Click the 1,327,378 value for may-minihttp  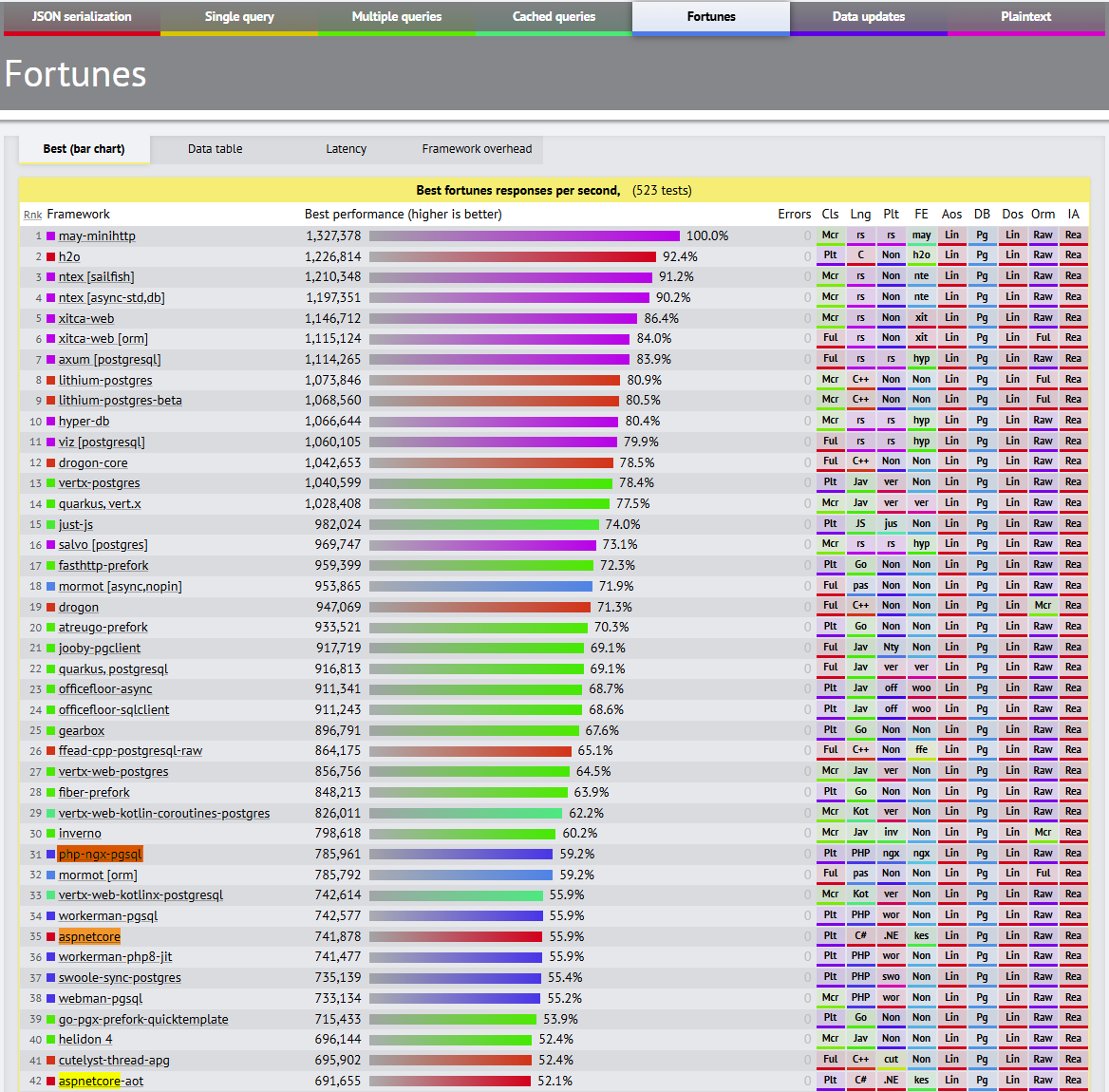click(333, 236)
